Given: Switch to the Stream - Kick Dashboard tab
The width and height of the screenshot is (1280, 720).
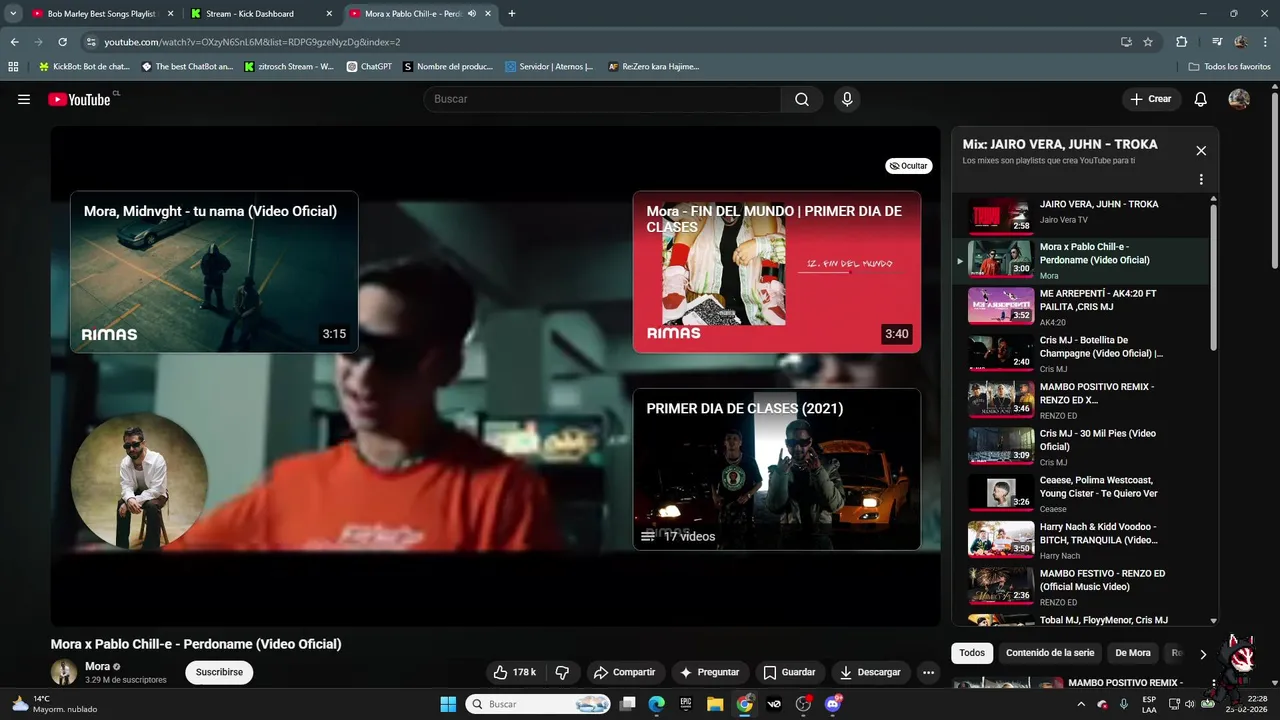Looking at the screenshot, I should coord(262,14).
